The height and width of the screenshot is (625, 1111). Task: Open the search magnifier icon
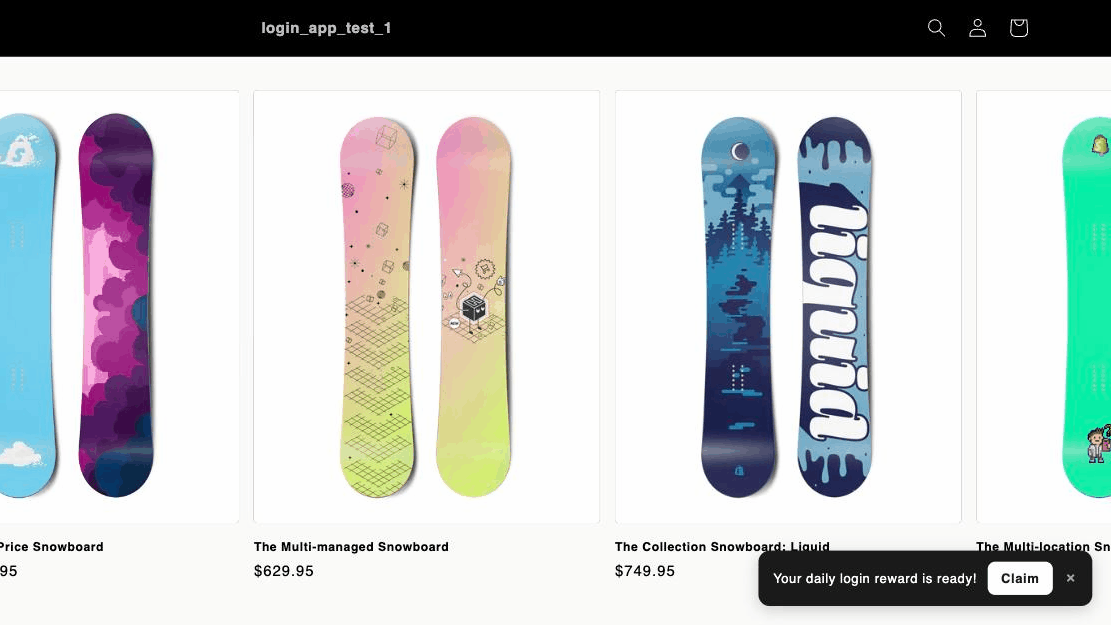click(x=936, y=28)
